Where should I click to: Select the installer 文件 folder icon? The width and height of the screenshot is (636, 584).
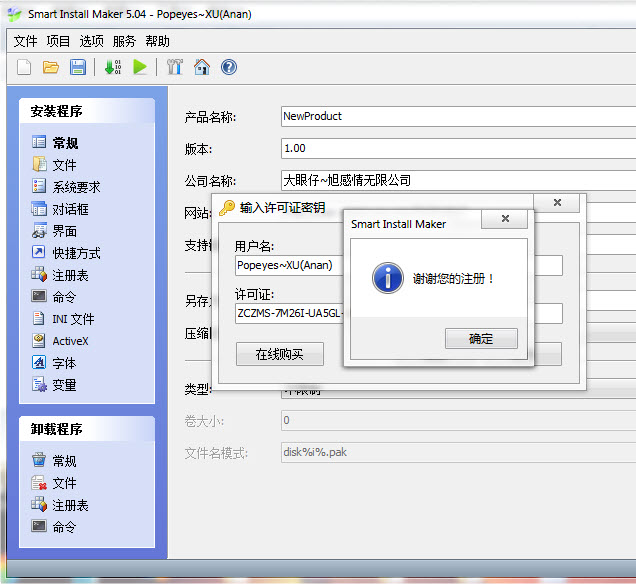[39, 164]
